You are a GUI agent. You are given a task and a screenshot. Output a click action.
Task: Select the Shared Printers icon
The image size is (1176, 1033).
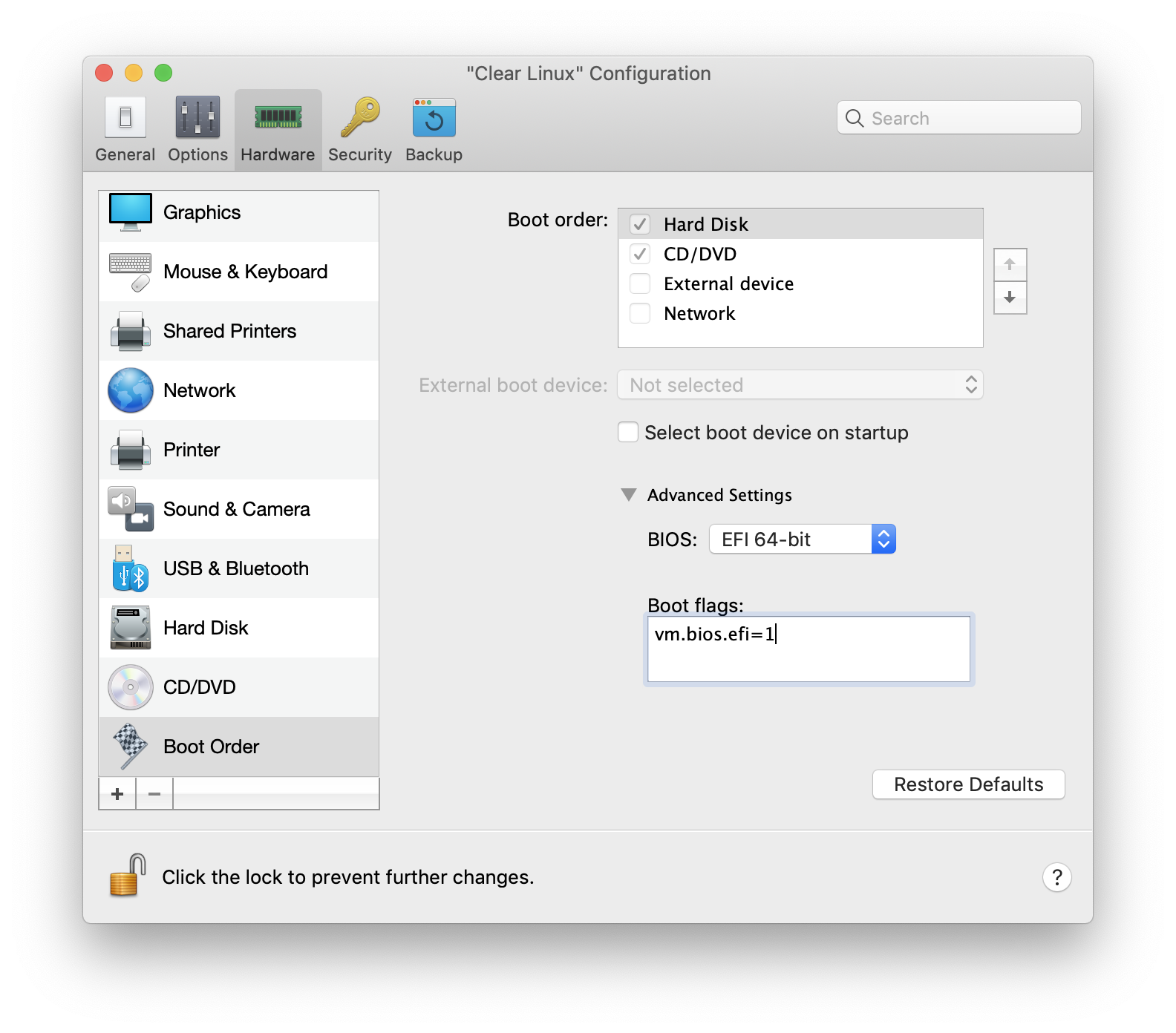(x=131, y=331)
